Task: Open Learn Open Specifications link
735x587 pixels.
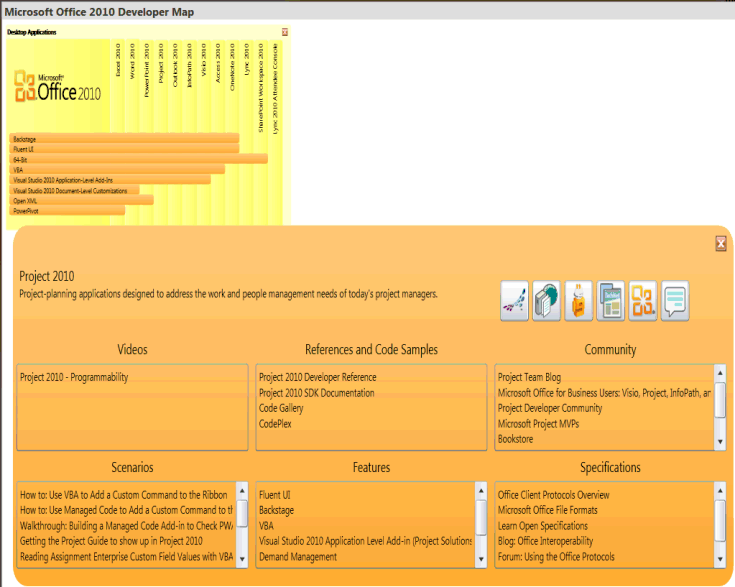Action: coord(543,526)
